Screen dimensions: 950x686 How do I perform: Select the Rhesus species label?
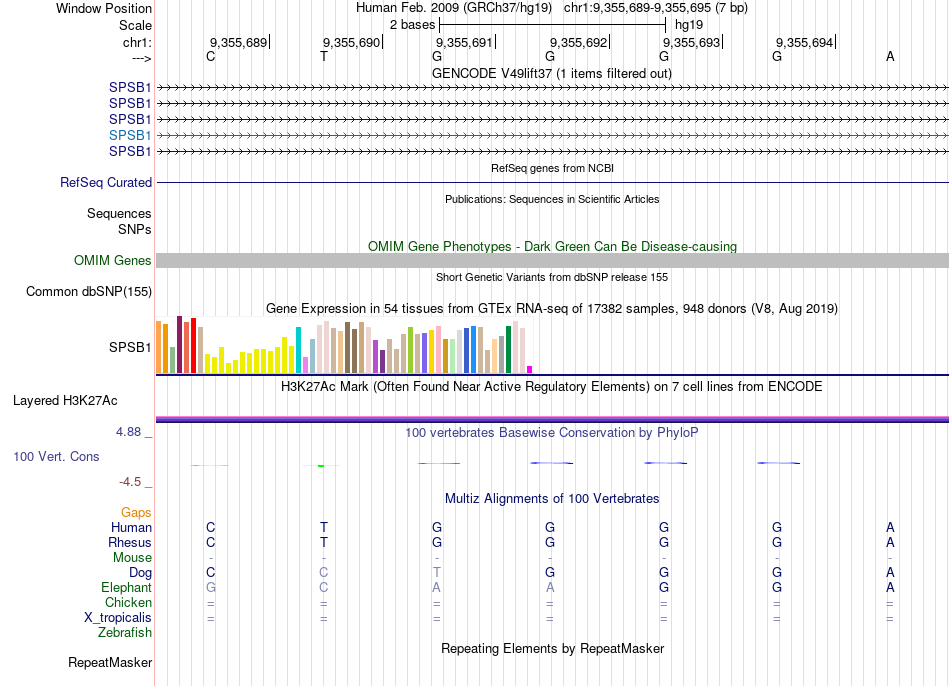(x=130, y=542)
